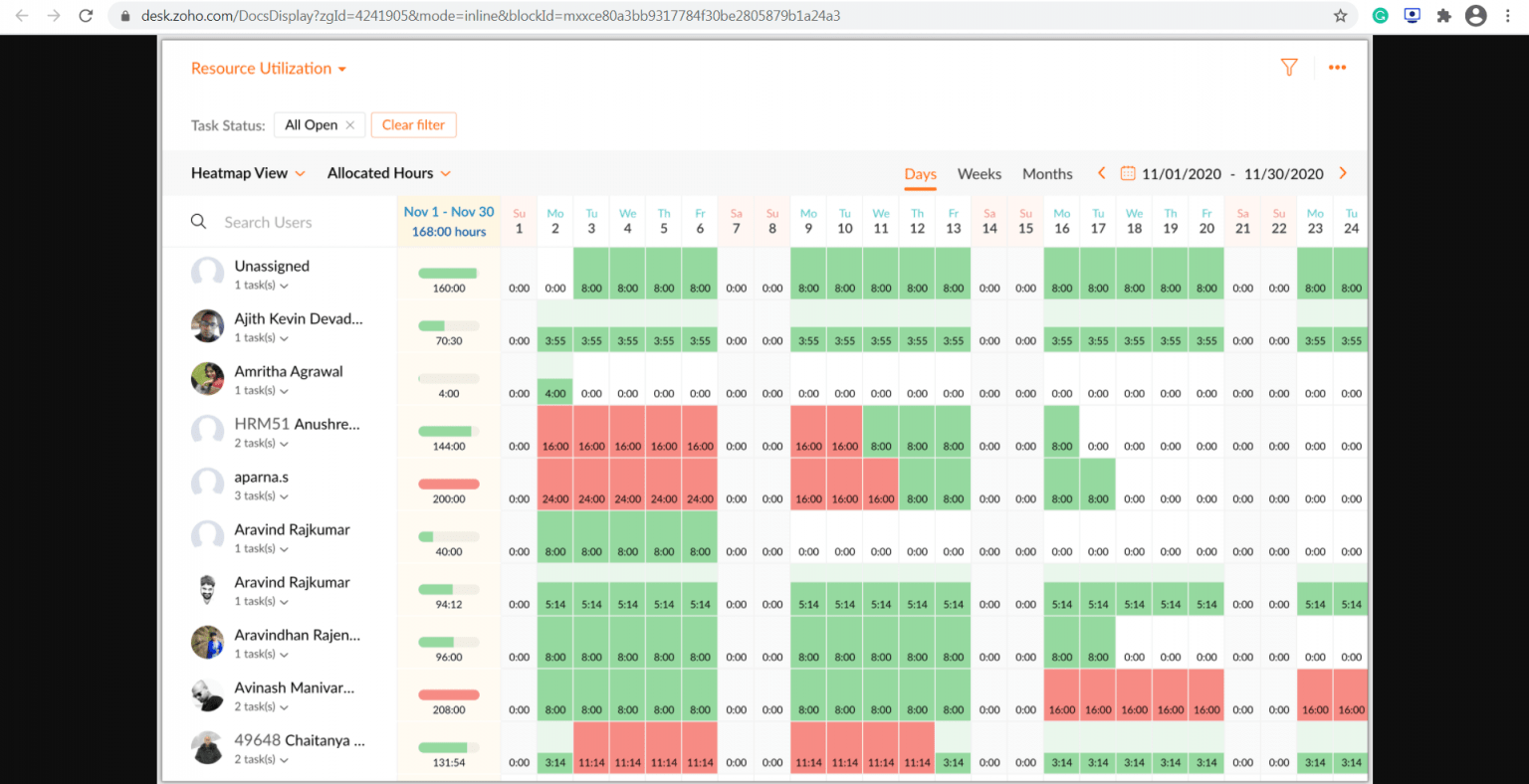Viewport: 1529px width, 784px height.
Task: Click the Clear filter button
Action: click(x=413, y=124)
